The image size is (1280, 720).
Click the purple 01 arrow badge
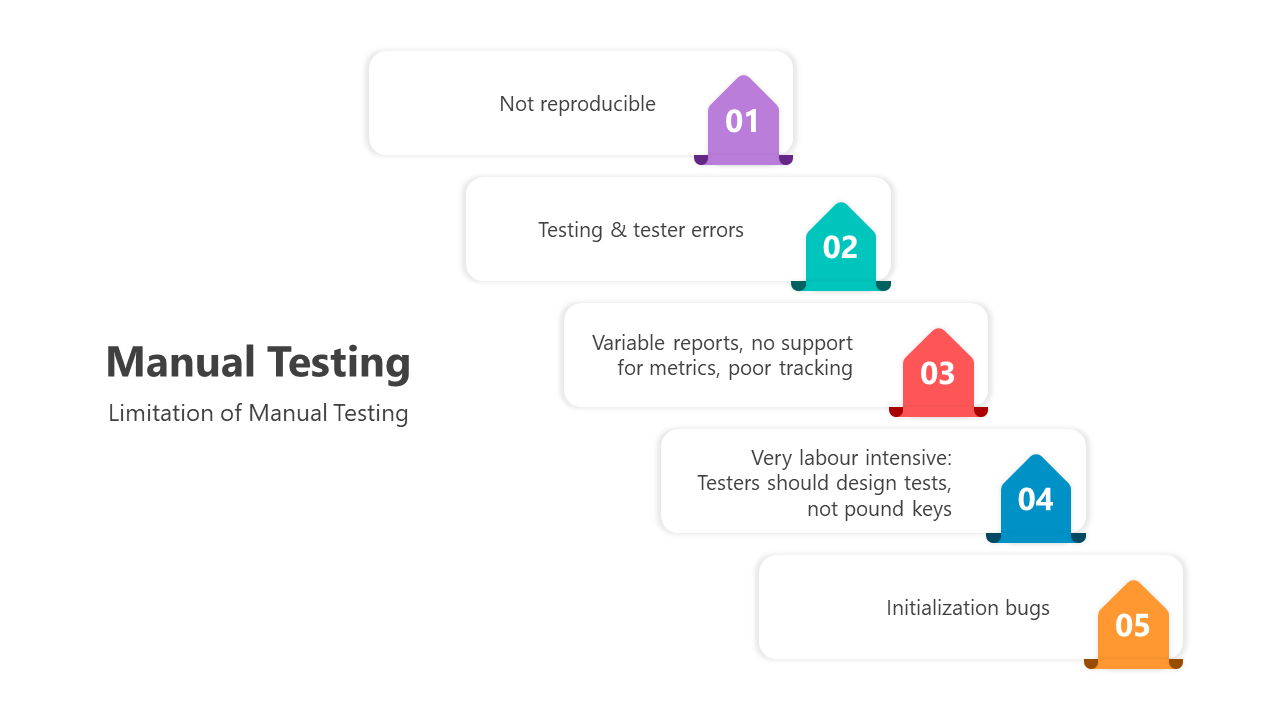(x=743, y=119)
